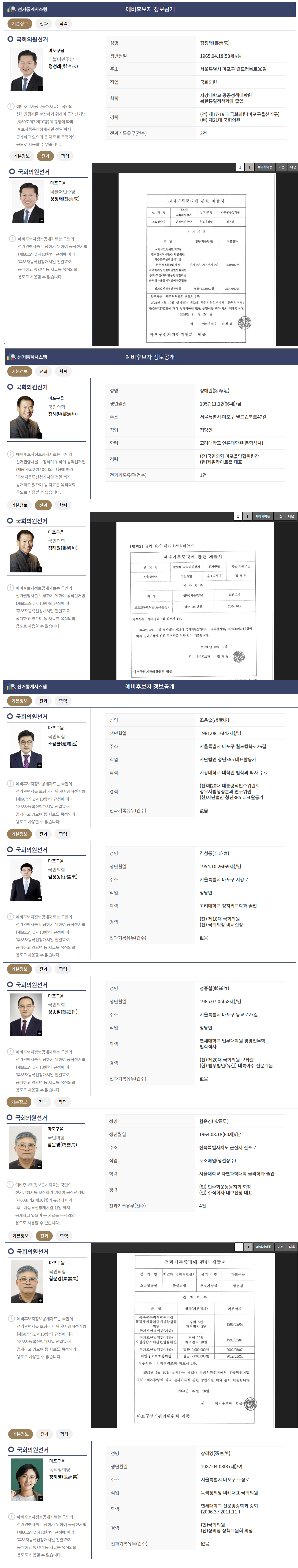This screenshot has height=1568, width=298.
Task: Click 정청래's conviction count value 2건
Action: pyautogui.click(x=204, y=133)
